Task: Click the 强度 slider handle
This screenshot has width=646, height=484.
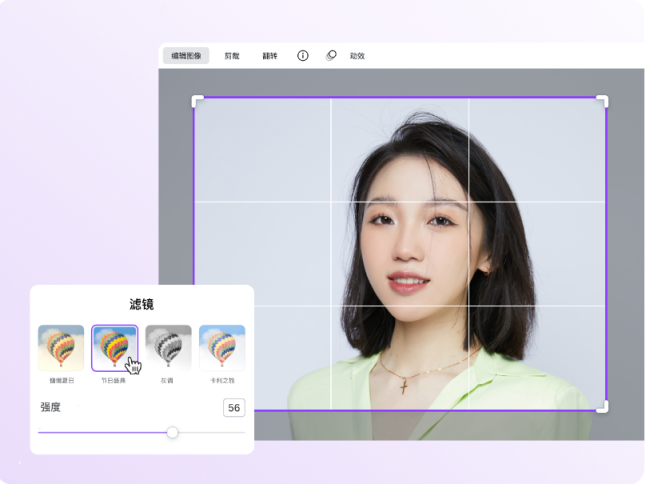Action: (172, 432)
